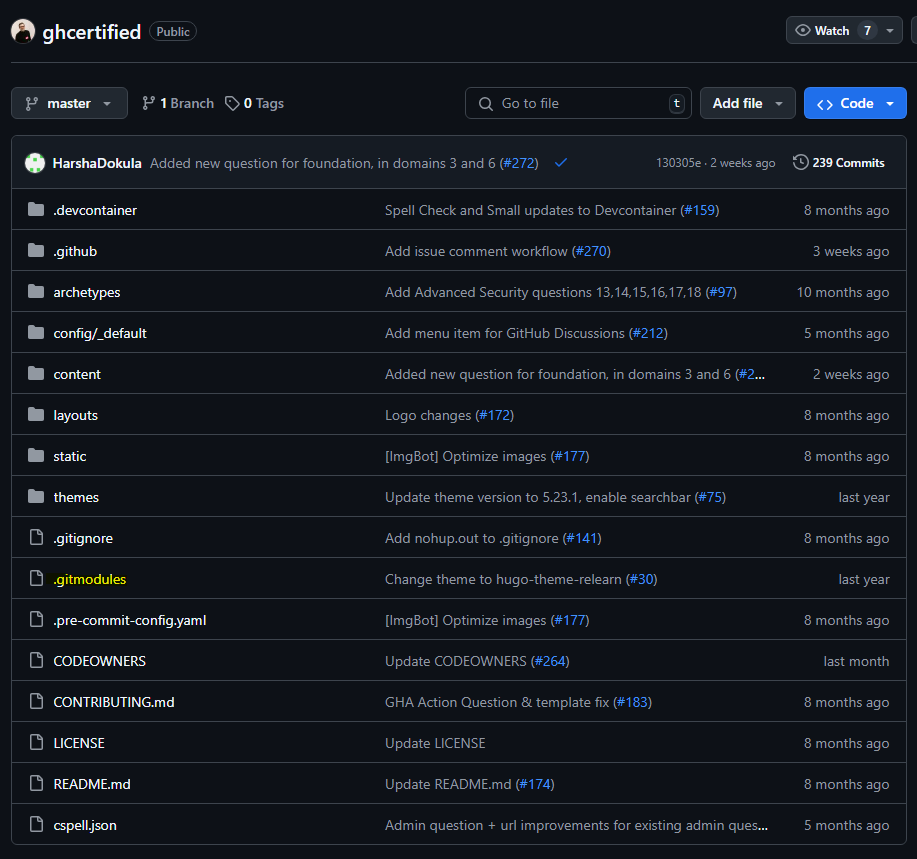The height and width of the screenshot is (859, 917).
Task: Open the 0 Tags link
Action: (254, 104)
